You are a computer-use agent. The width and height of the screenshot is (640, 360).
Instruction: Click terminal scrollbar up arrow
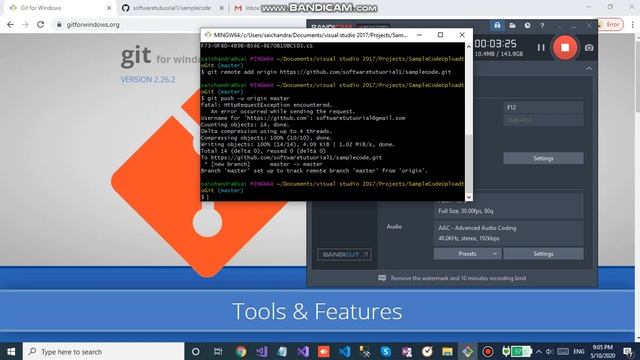pos(469,47)
